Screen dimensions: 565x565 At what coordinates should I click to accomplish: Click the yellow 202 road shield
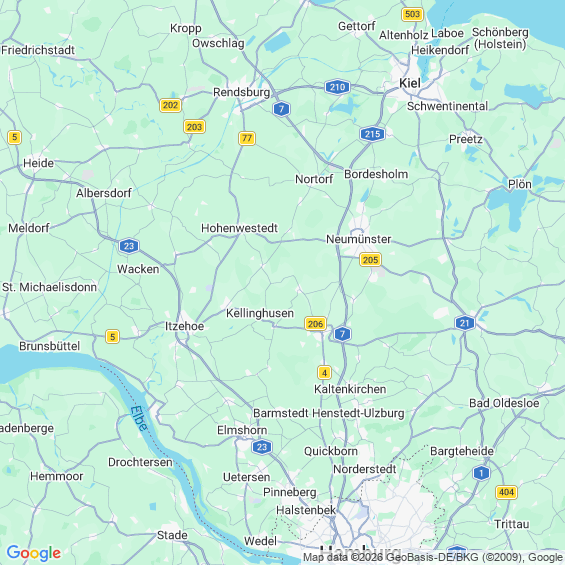(x=170, y=105)
